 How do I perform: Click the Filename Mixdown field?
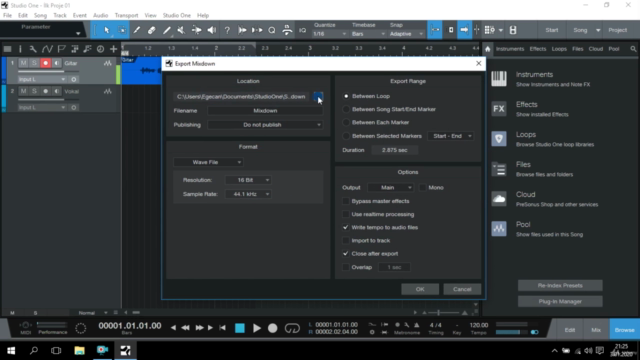(265, 111)
